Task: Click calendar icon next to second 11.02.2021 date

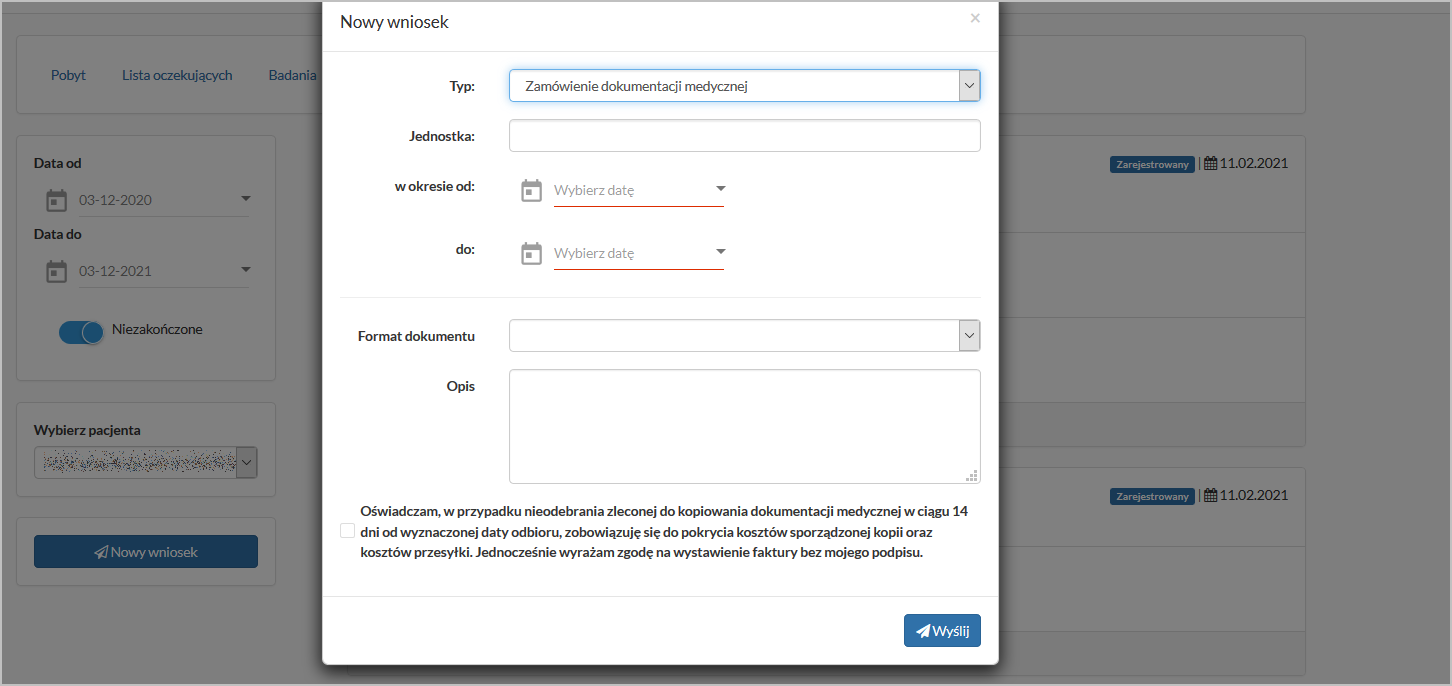Action: tap(1210, 496)
